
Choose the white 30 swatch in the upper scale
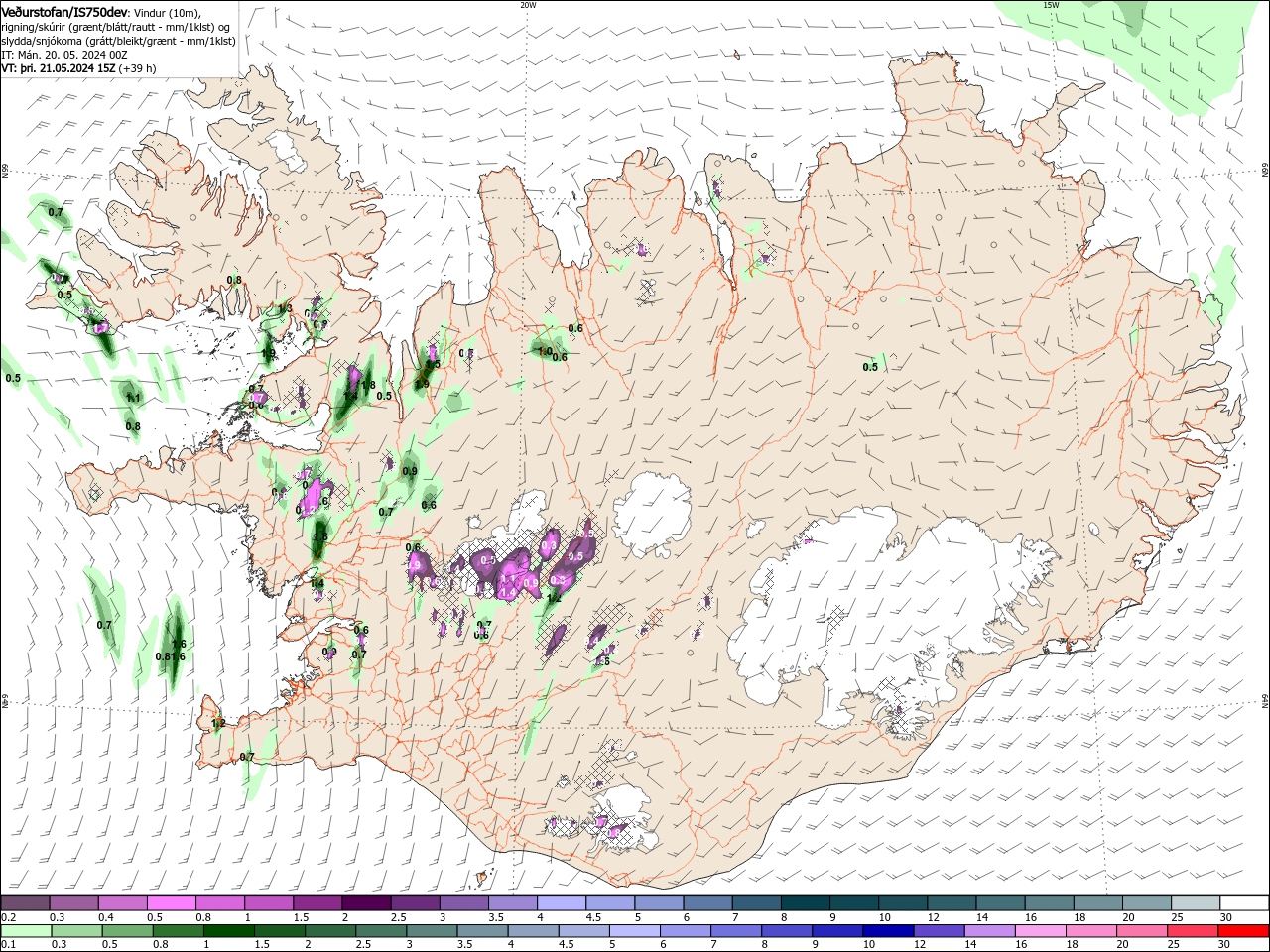tap(1244, 903)
